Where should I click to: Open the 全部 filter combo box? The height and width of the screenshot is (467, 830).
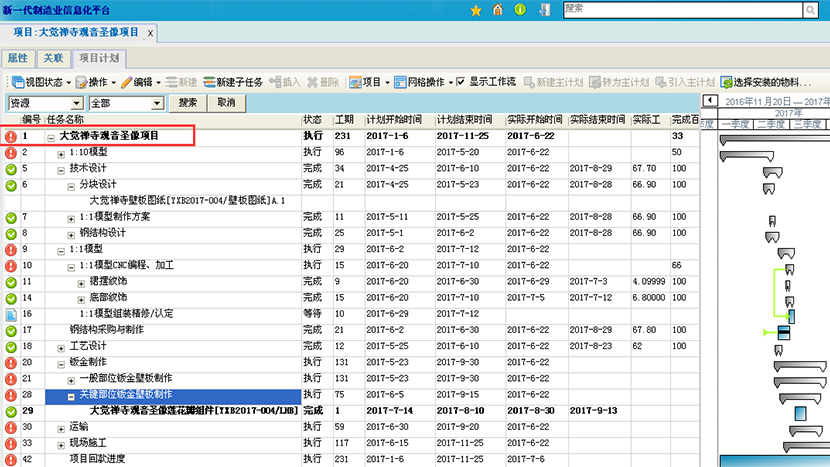click(125, 103)
